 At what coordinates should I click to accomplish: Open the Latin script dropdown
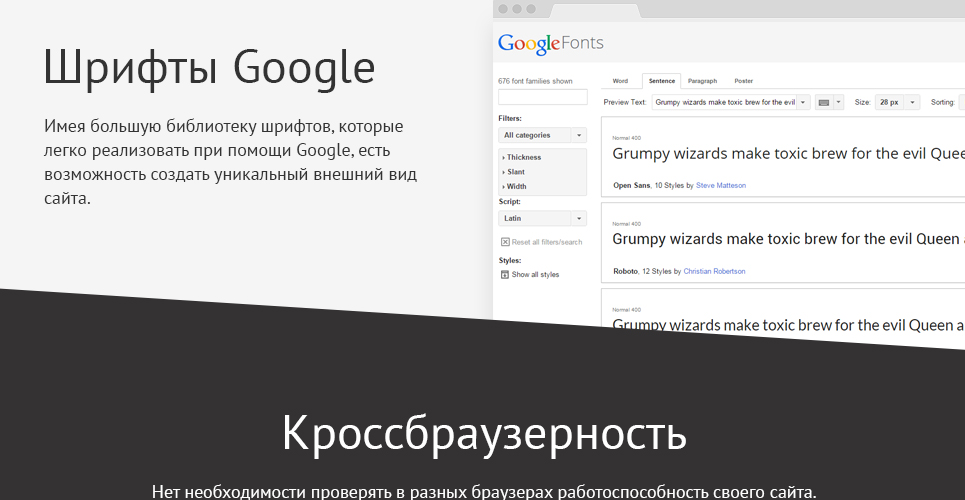coord(542,219)
